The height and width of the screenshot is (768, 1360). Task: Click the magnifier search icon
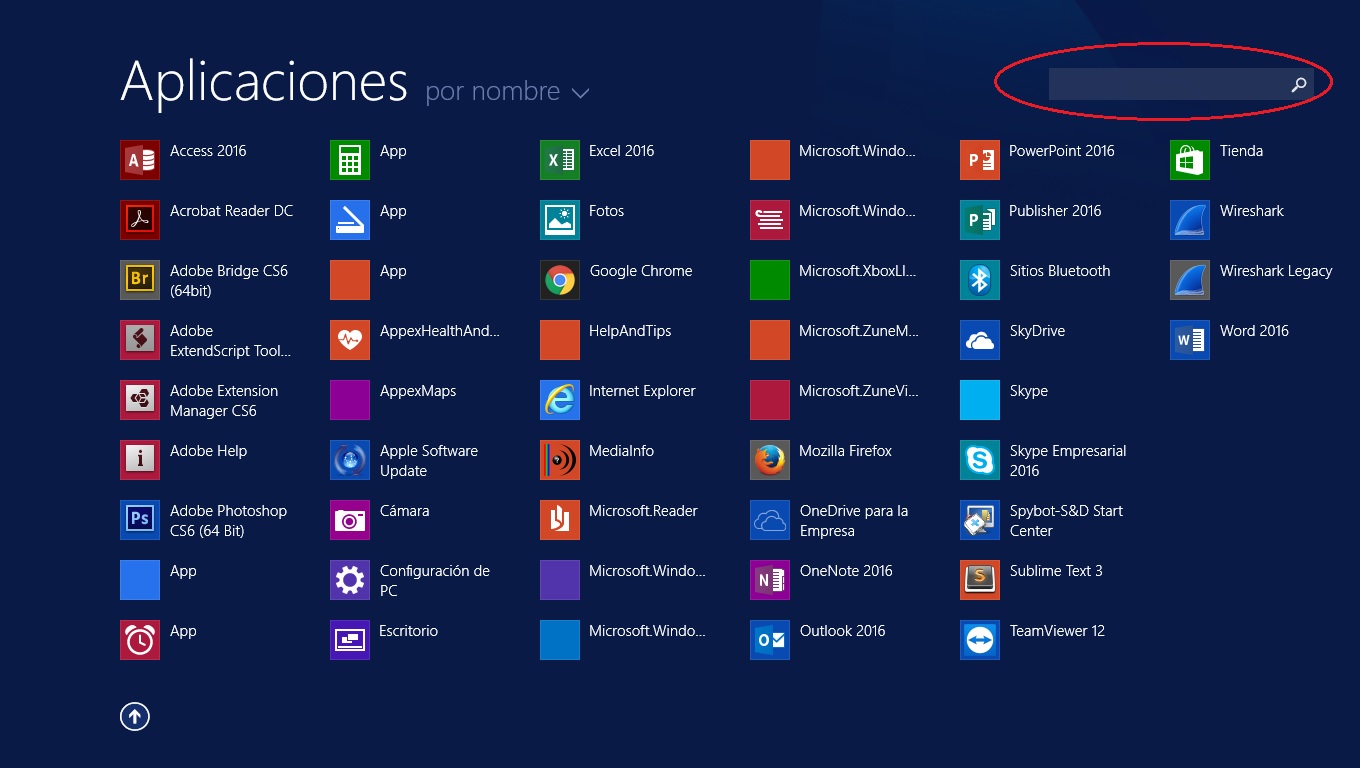click(x=1299, y=85)
